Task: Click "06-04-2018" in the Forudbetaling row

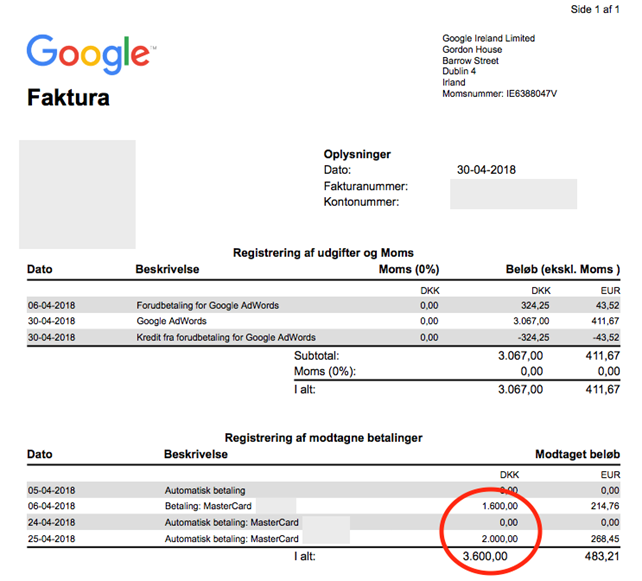Action: click(52, 305)
